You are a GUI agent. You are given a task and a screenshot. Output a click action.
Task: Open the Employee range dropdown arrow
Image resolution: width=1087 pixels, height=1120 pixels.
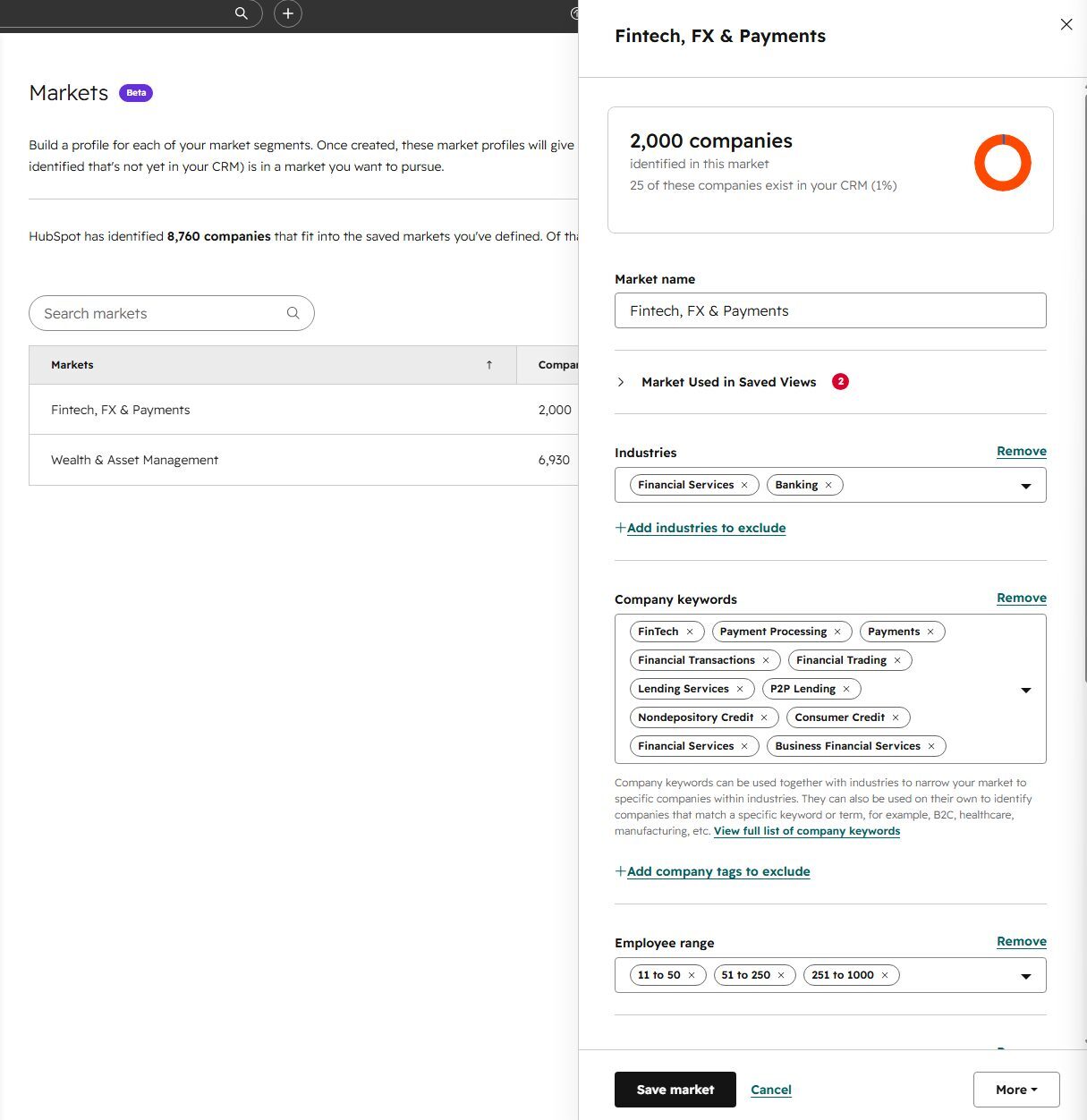tap(1026, 976)
